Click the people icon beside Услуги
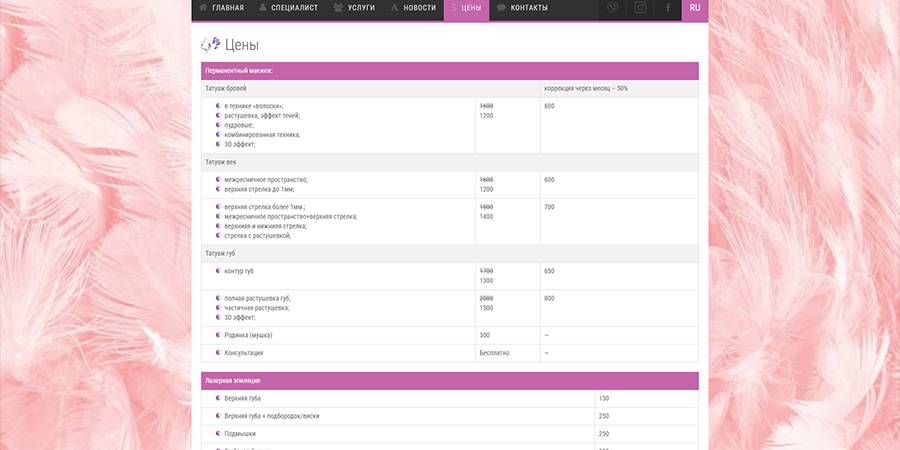 (338, 8)
